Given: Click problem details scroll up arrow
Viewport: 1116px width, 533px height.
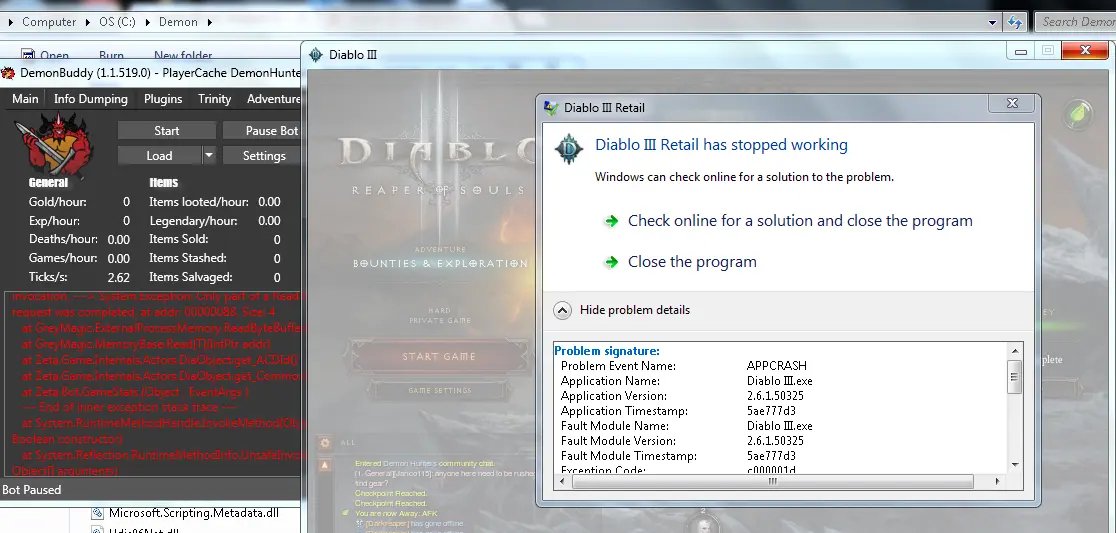Looking at the screenshot, I should coord(1015,351).
